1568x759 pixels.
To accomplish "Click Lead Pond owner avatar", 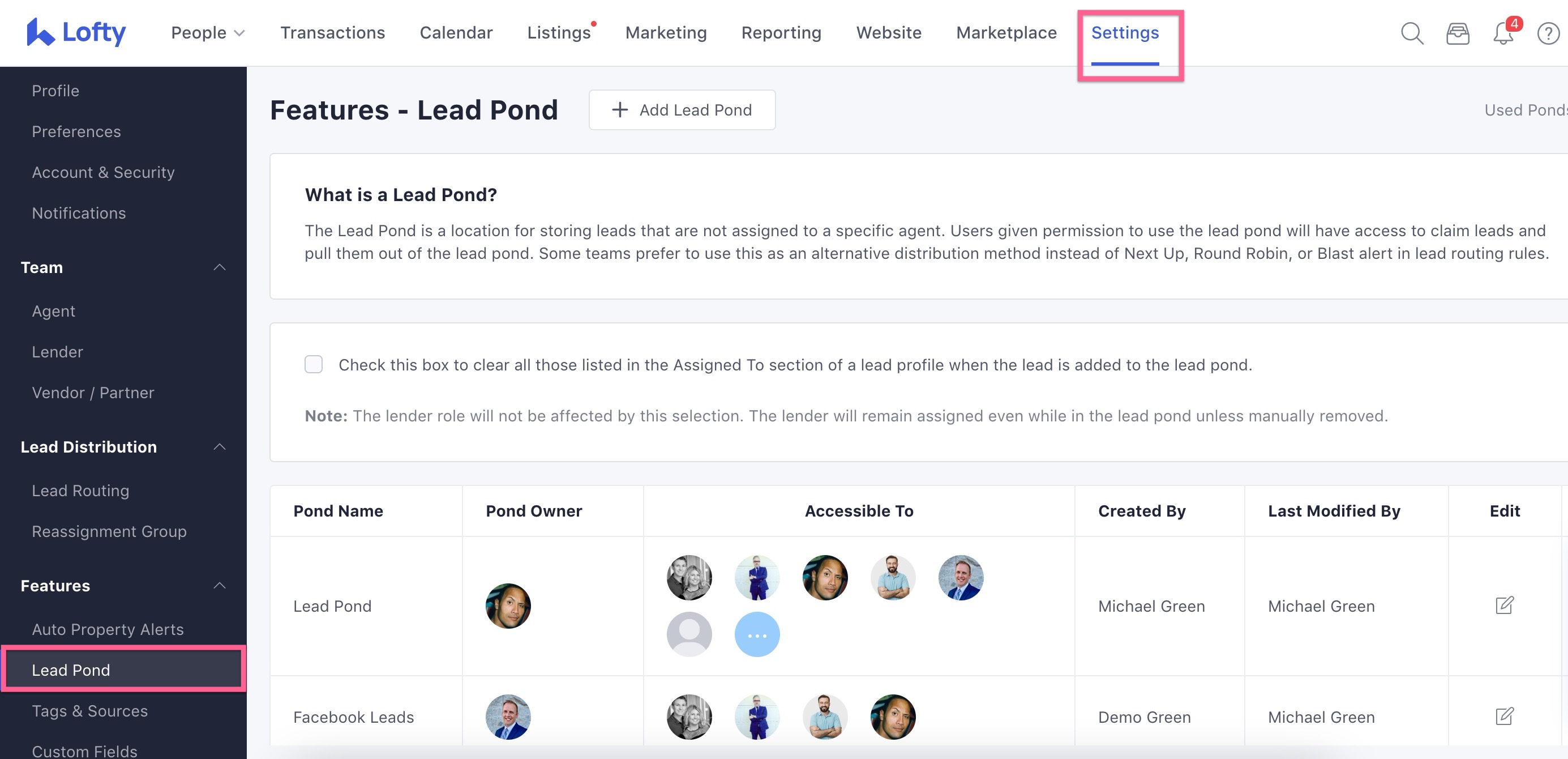I will point(508,606).
